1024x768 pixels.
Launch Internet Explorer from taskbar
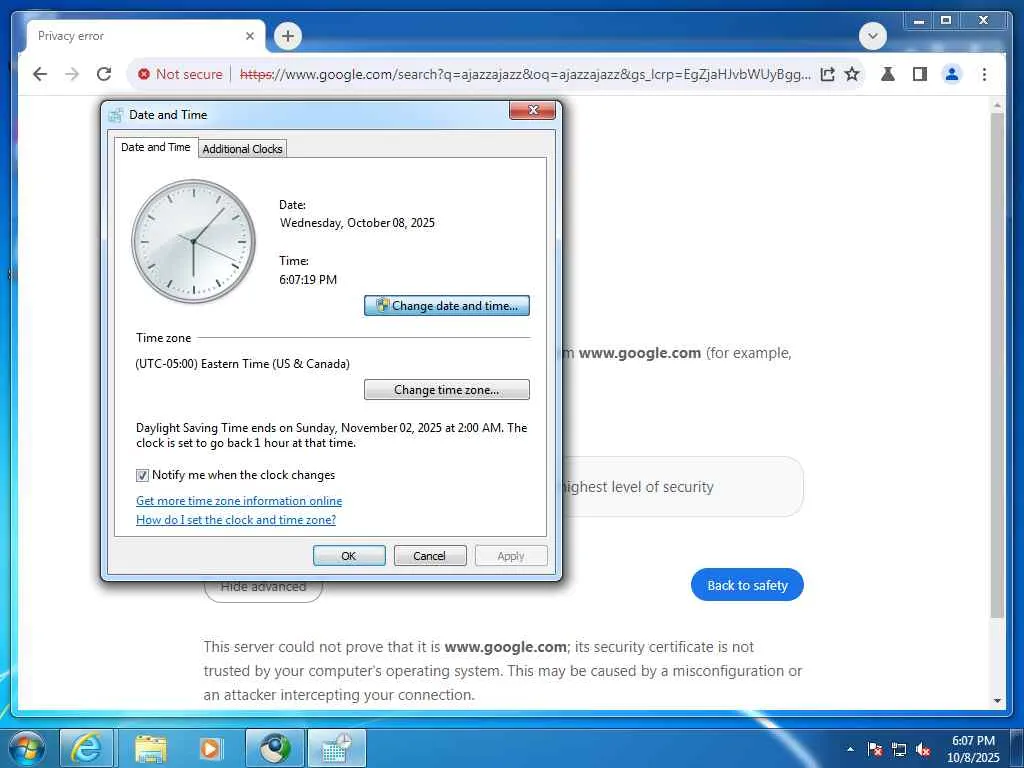[x=86, y=748]
